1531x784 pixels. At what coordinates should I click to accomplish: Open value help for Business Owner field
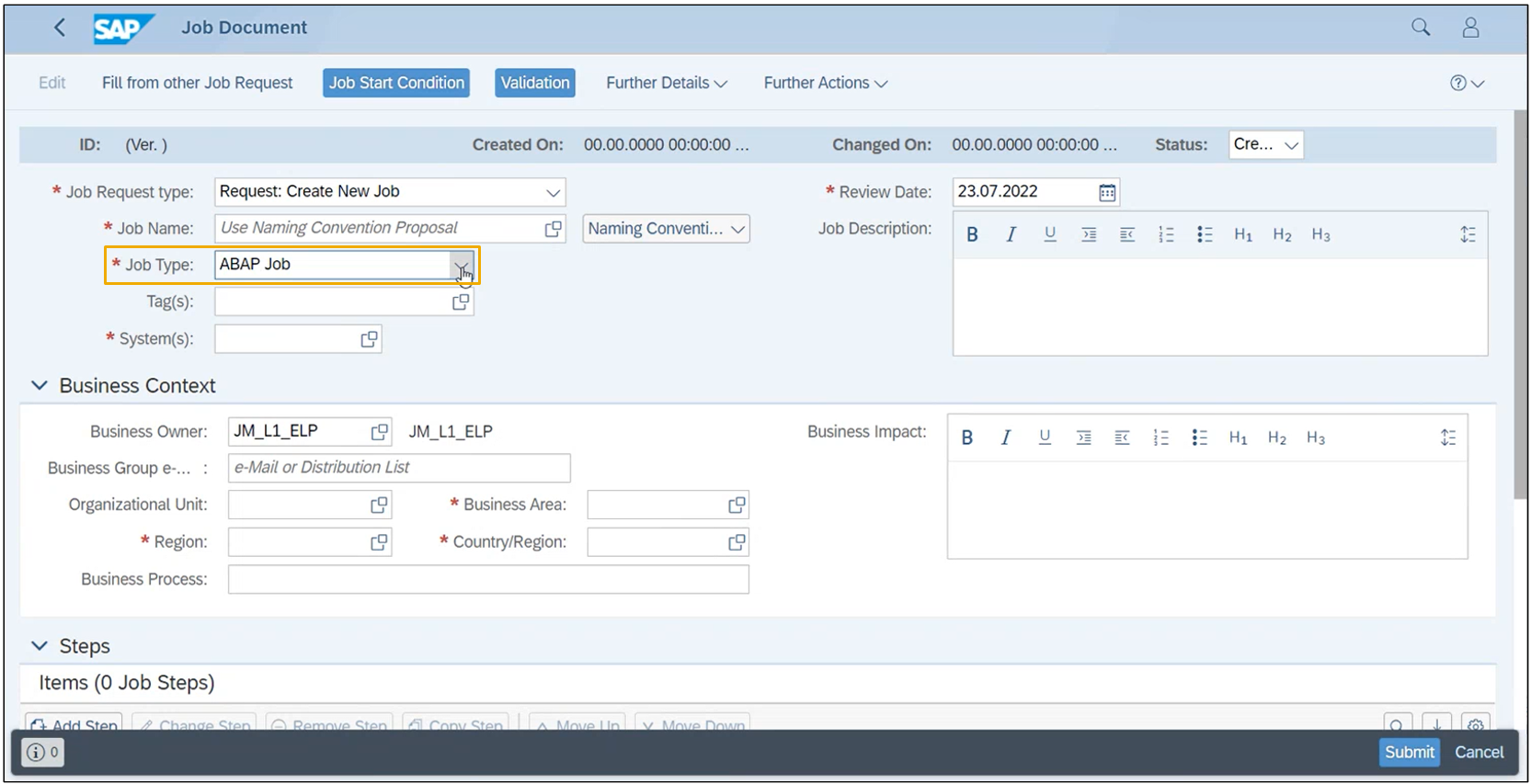[x=379, y=432]
